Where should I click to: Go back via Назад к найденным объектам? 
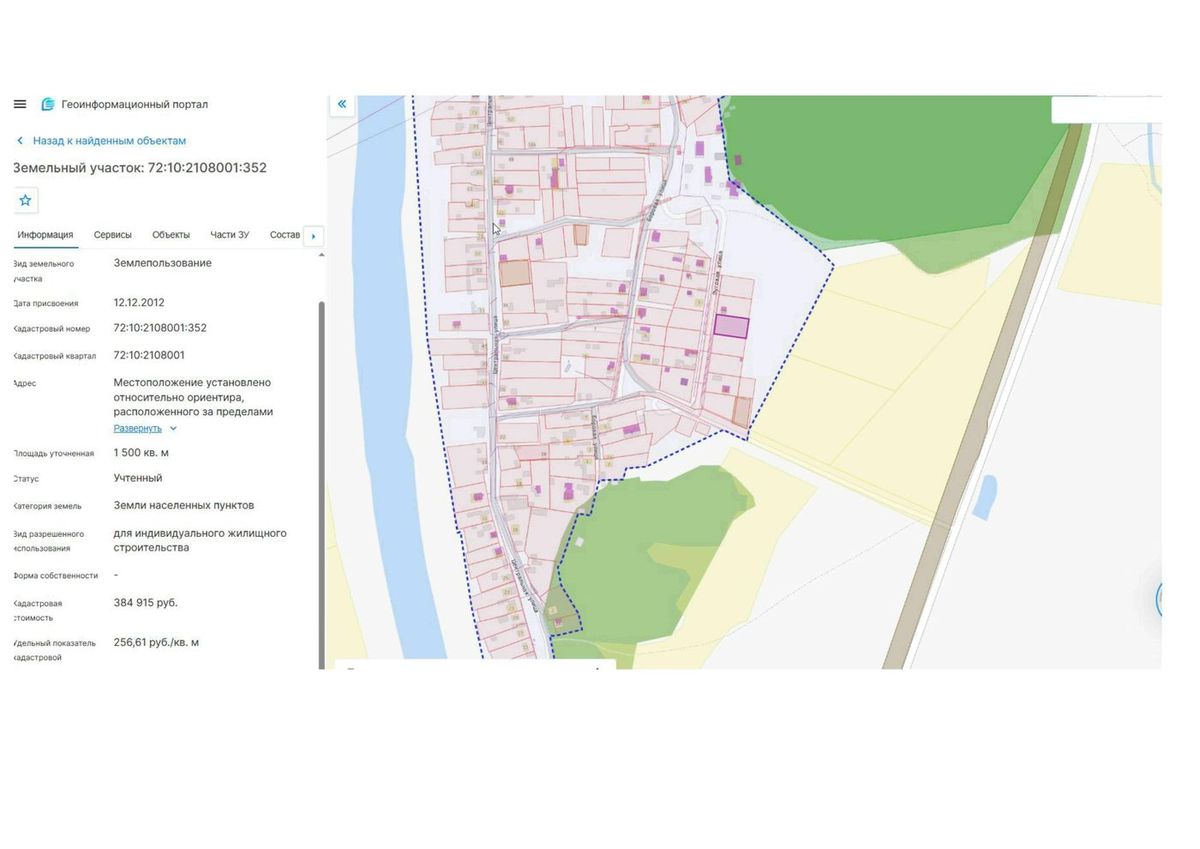[x=109, y=141]
